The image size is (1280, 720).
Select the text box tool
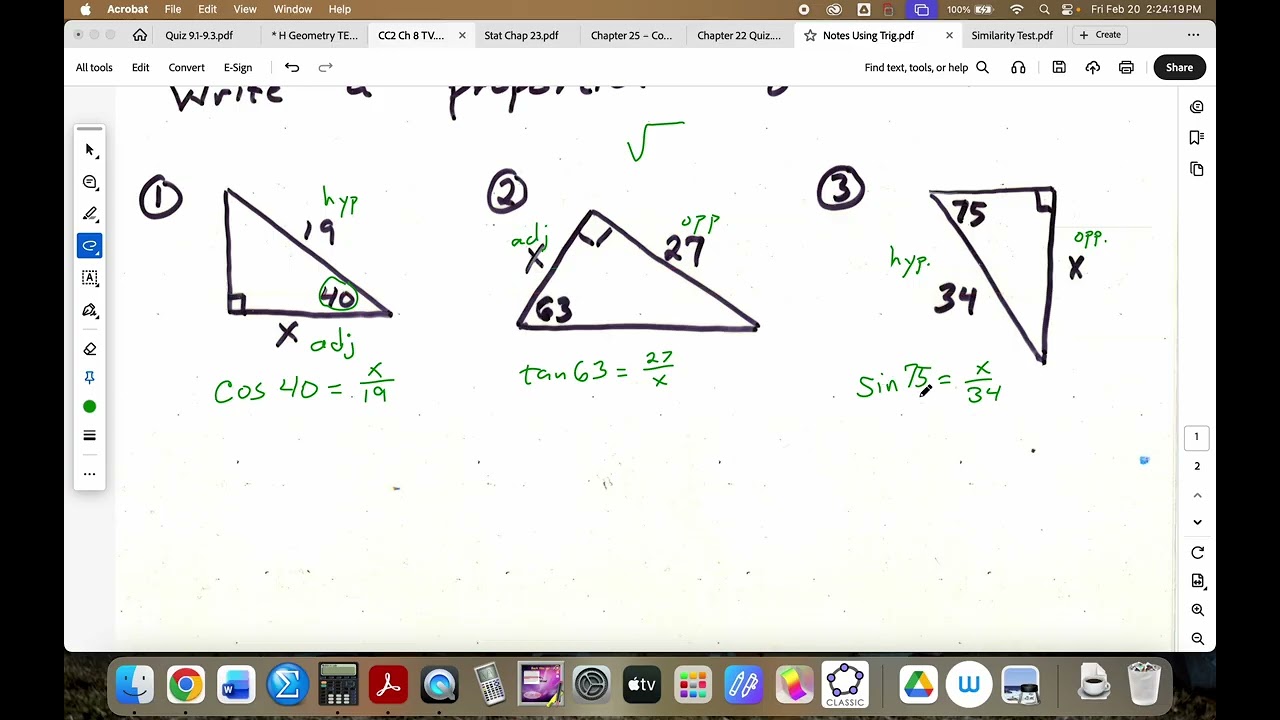coord(90,278)
